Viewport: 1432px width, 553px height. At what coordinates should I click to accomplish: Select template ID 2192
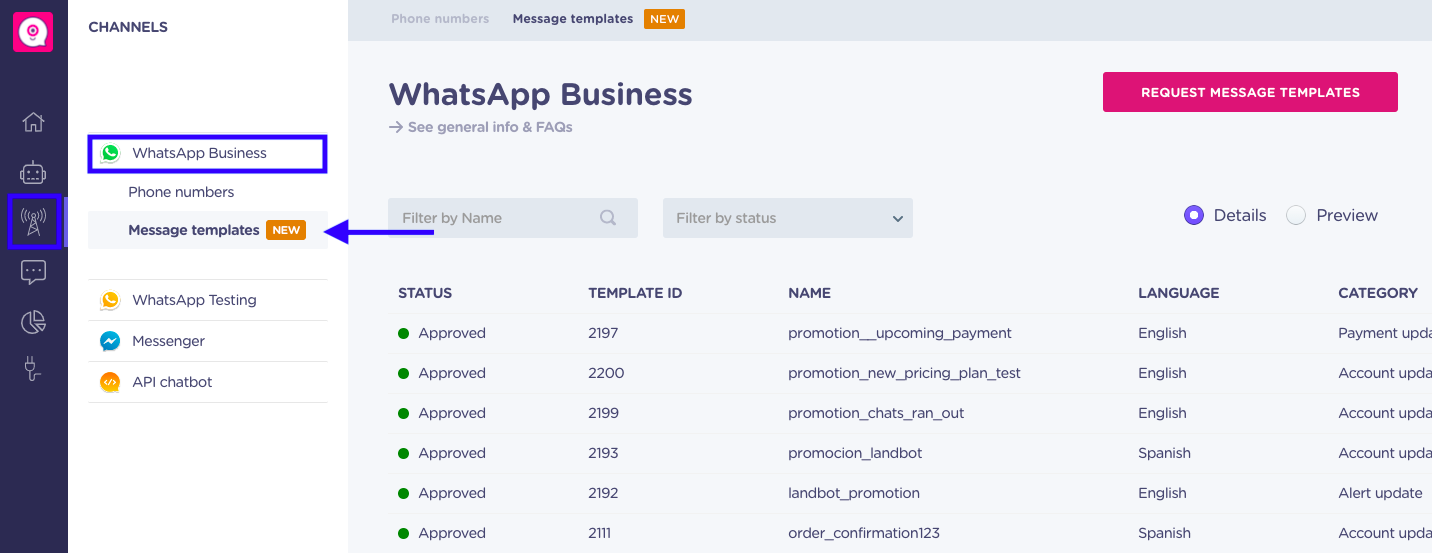603,493
